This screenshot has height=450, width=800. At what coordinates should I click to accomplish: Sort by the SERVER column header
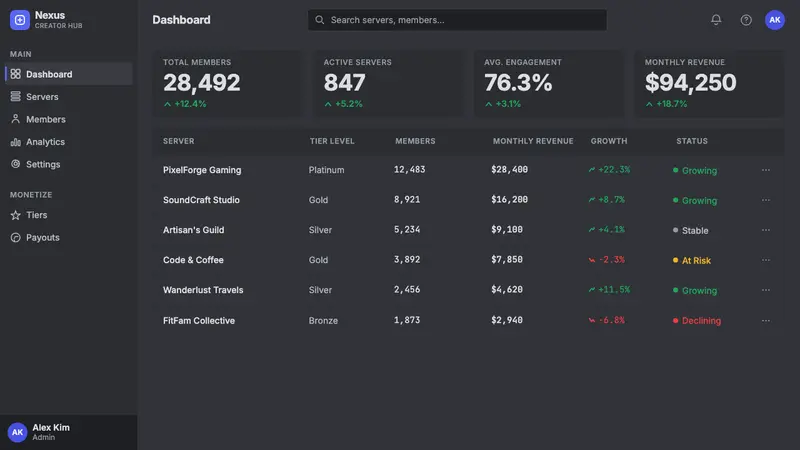point(179,141)
